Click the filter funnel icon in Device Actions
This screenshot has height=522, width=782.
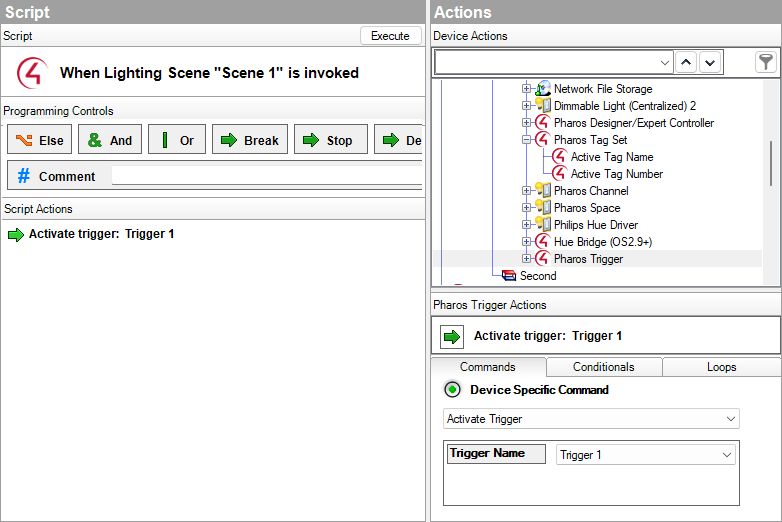point(765,62)
